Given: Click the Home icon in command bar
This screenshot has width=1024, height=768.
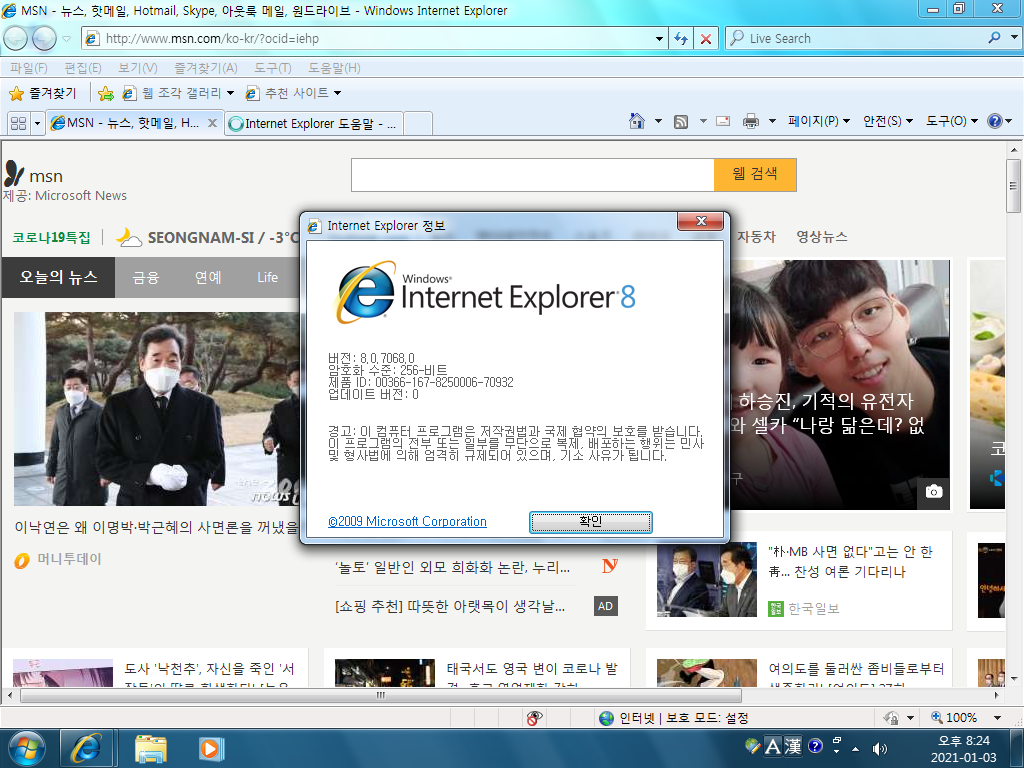Looking at the screenshot, I should pos(637,121).
